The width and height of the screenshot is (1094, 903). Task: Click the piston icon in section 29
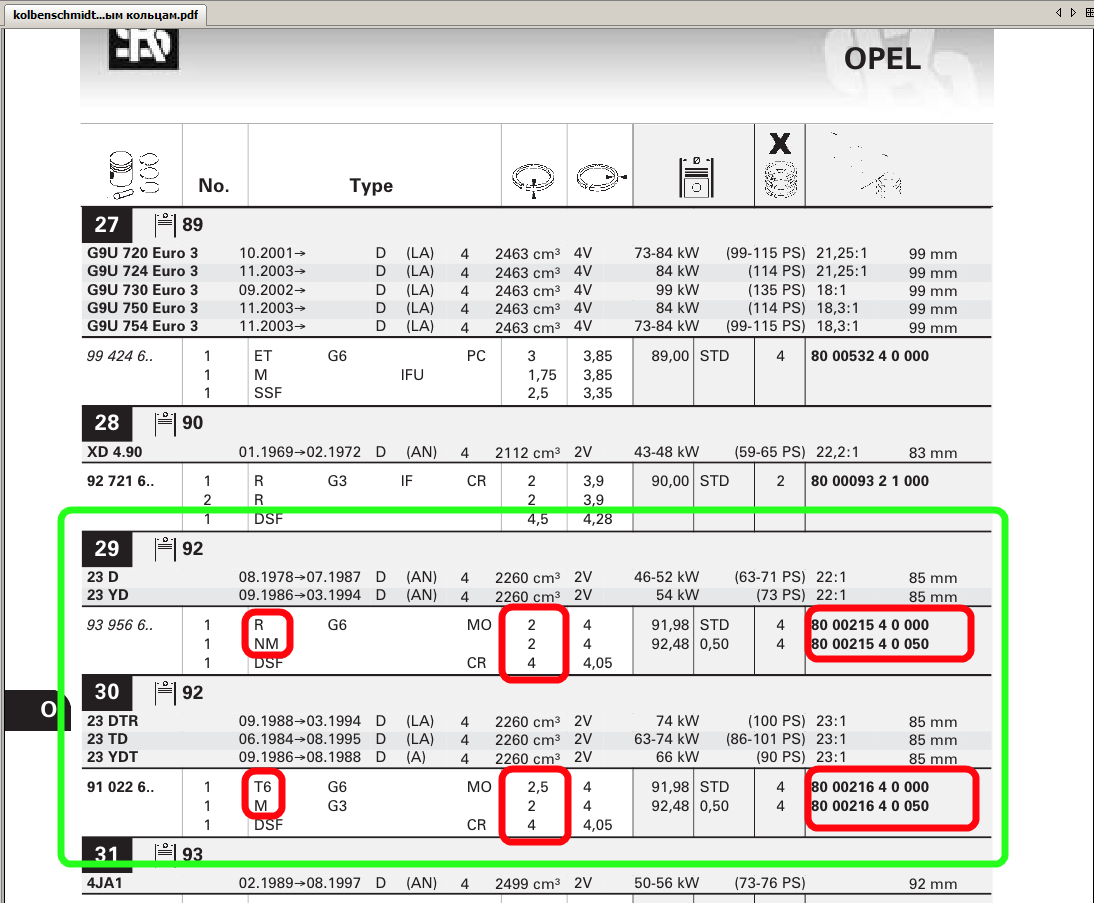[165, 549]
